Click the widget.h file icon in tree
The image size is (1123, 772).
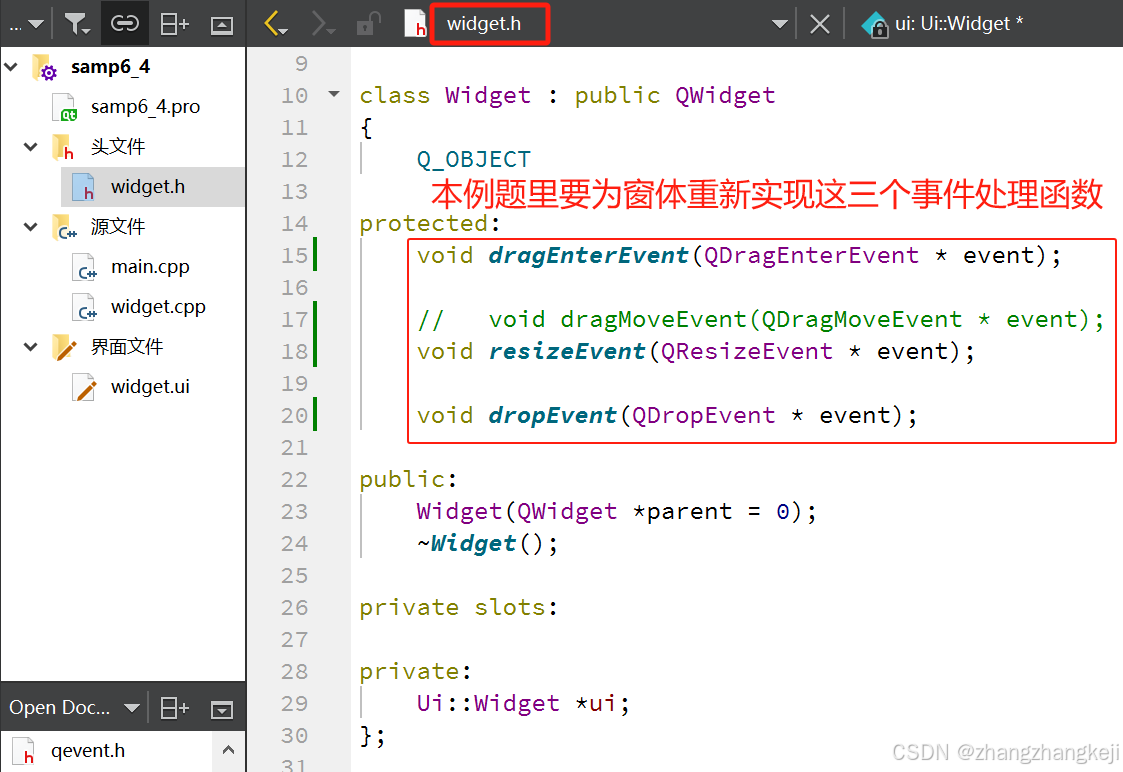click(x=84, y=187)
